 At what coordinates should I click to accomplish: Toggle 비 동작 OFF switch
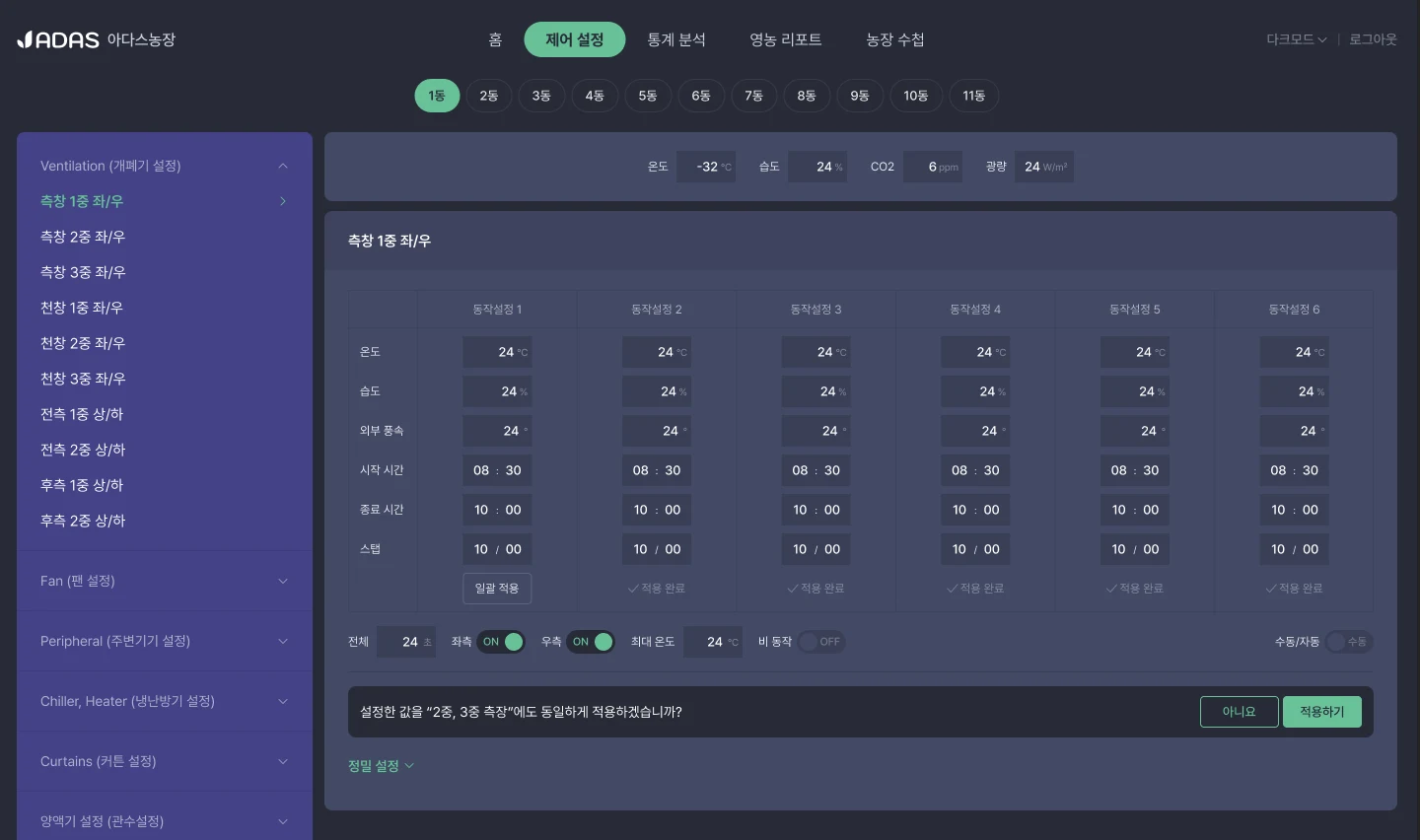pos(821,642)
